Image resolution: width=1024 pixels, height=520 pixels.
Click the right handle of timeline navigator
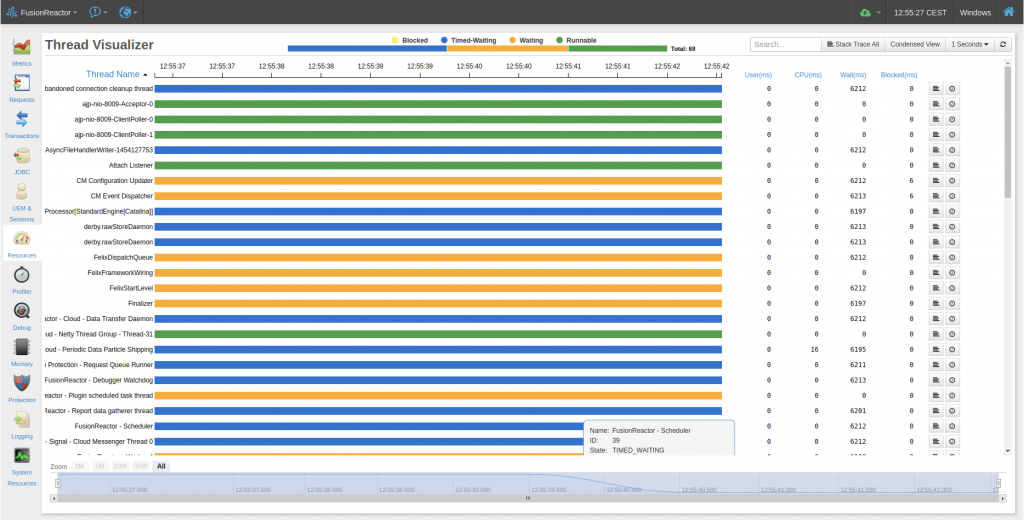point(998,483)
